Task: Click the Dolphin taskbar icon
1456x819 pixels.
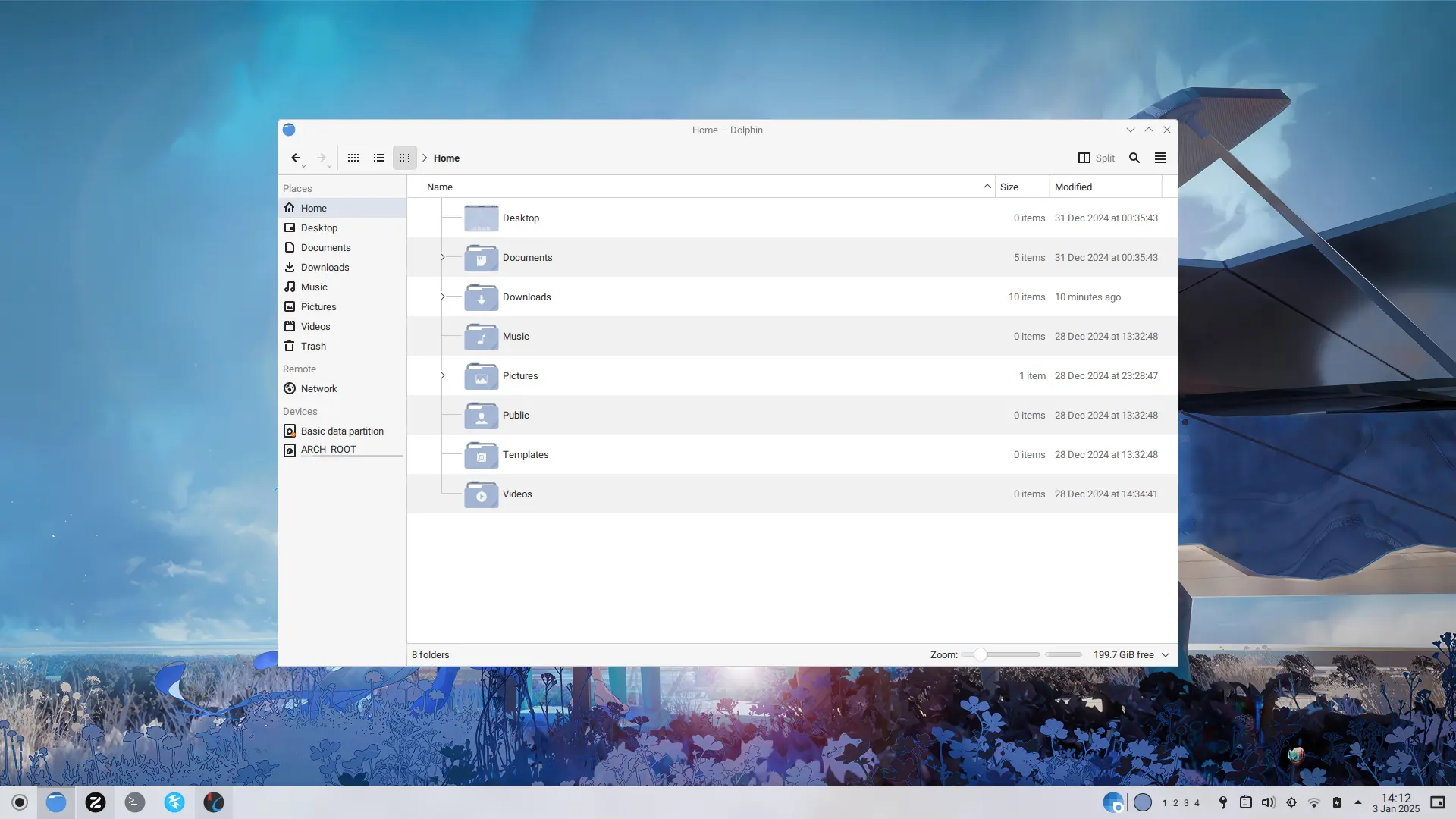Action: click(56, 802)
